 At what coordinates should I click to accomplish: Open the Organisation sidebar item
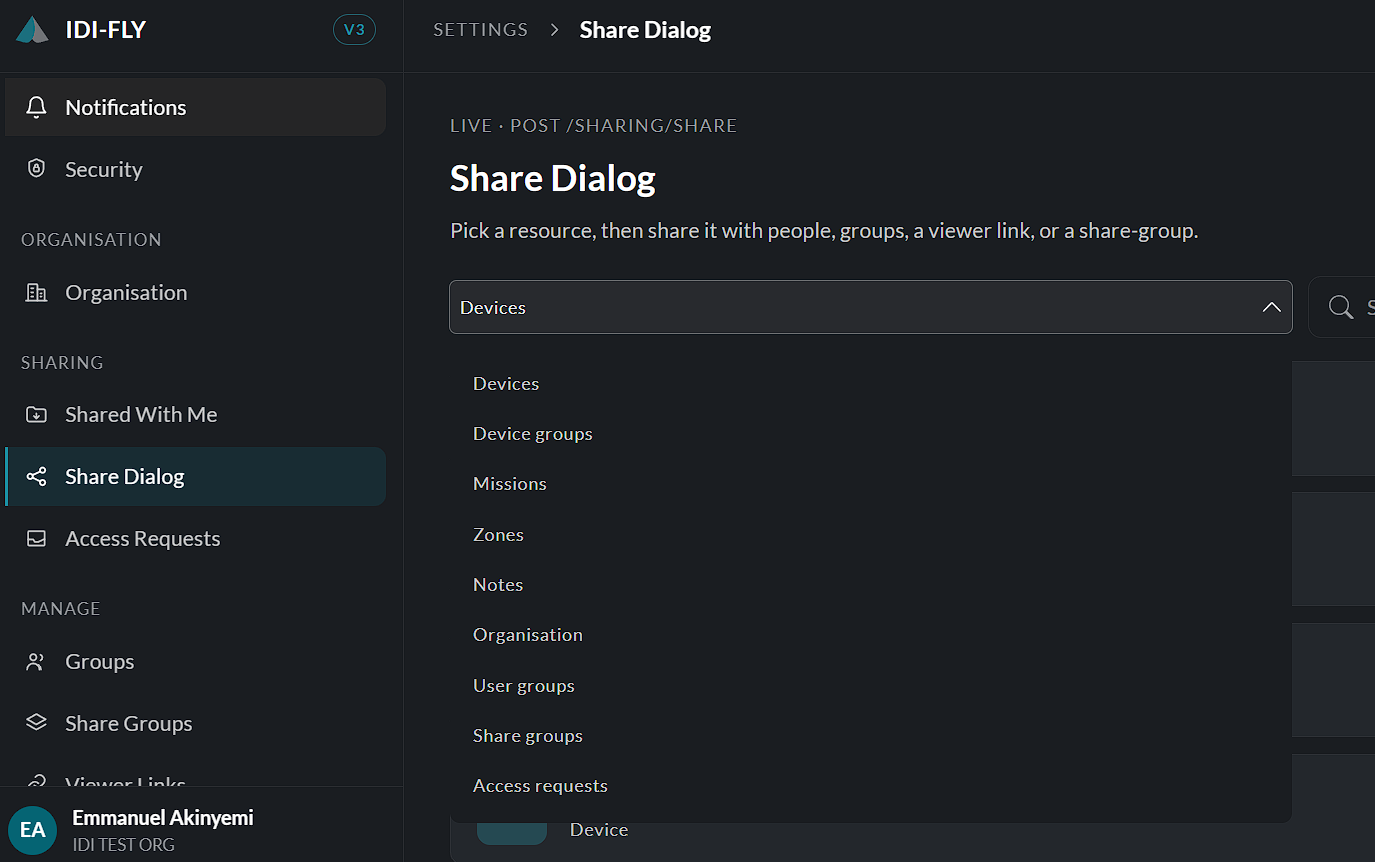195,292
